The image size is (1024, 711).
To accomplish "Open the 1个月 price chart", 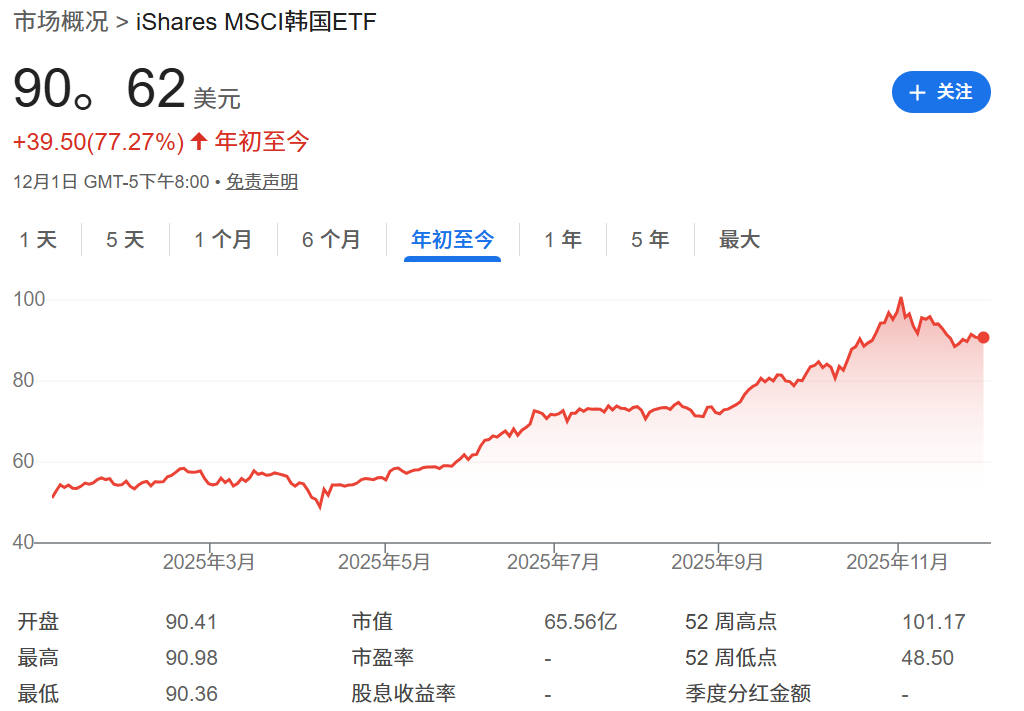I will coord(224,240).
